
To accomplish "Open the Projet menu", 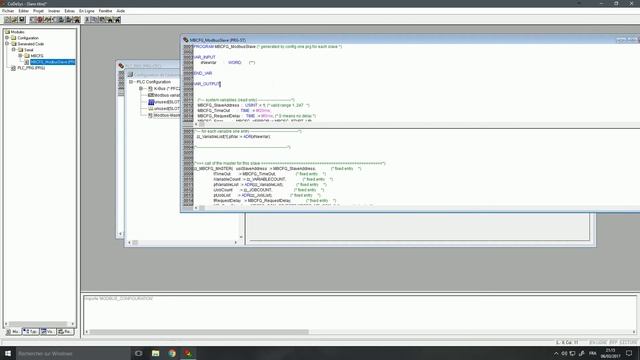I will 38,11.
